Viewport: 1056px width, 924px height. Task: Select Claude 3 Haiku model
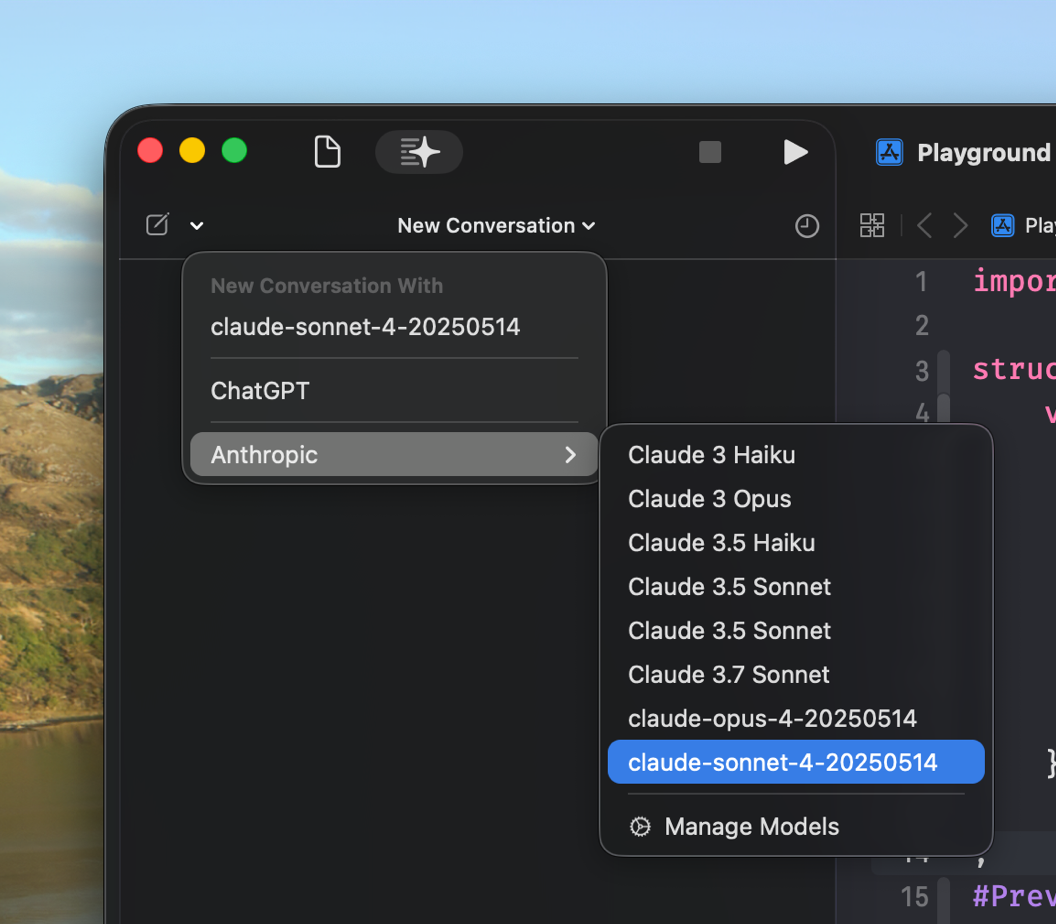pos(796,455)
